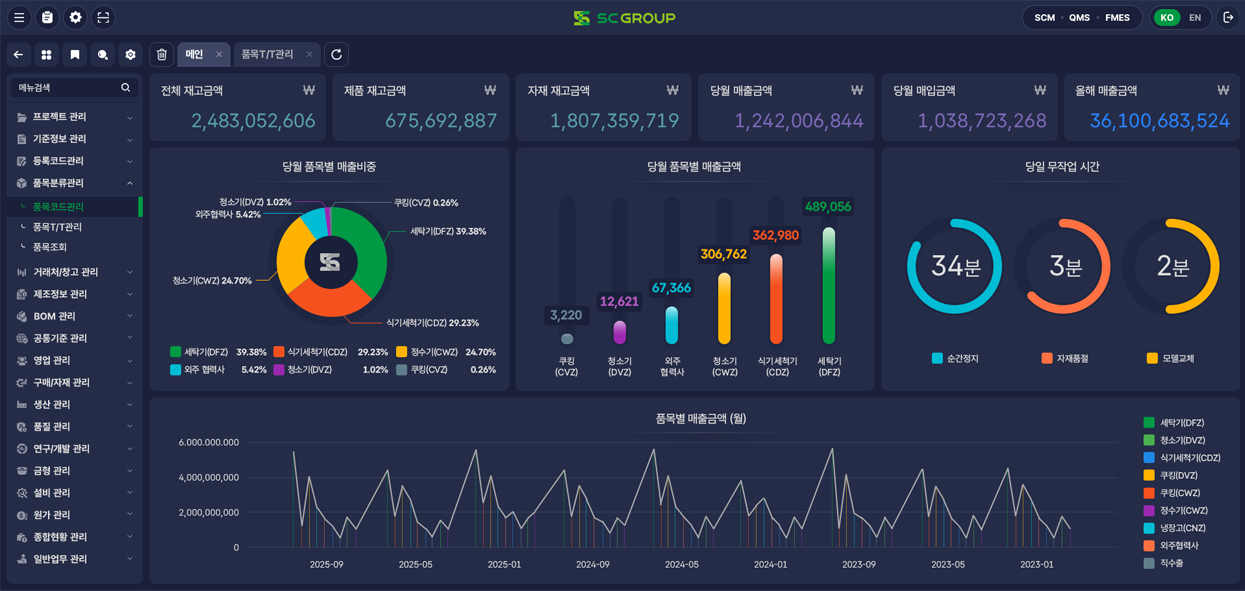Select the KO language option
The width and height of the screenshot is (1245, 591).
tap(1166, 18)
